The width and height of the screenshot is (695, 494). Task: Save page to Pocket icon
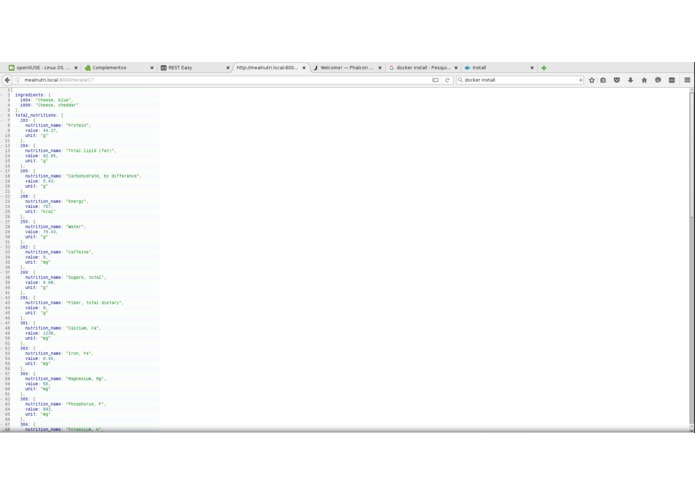[617, 80]
